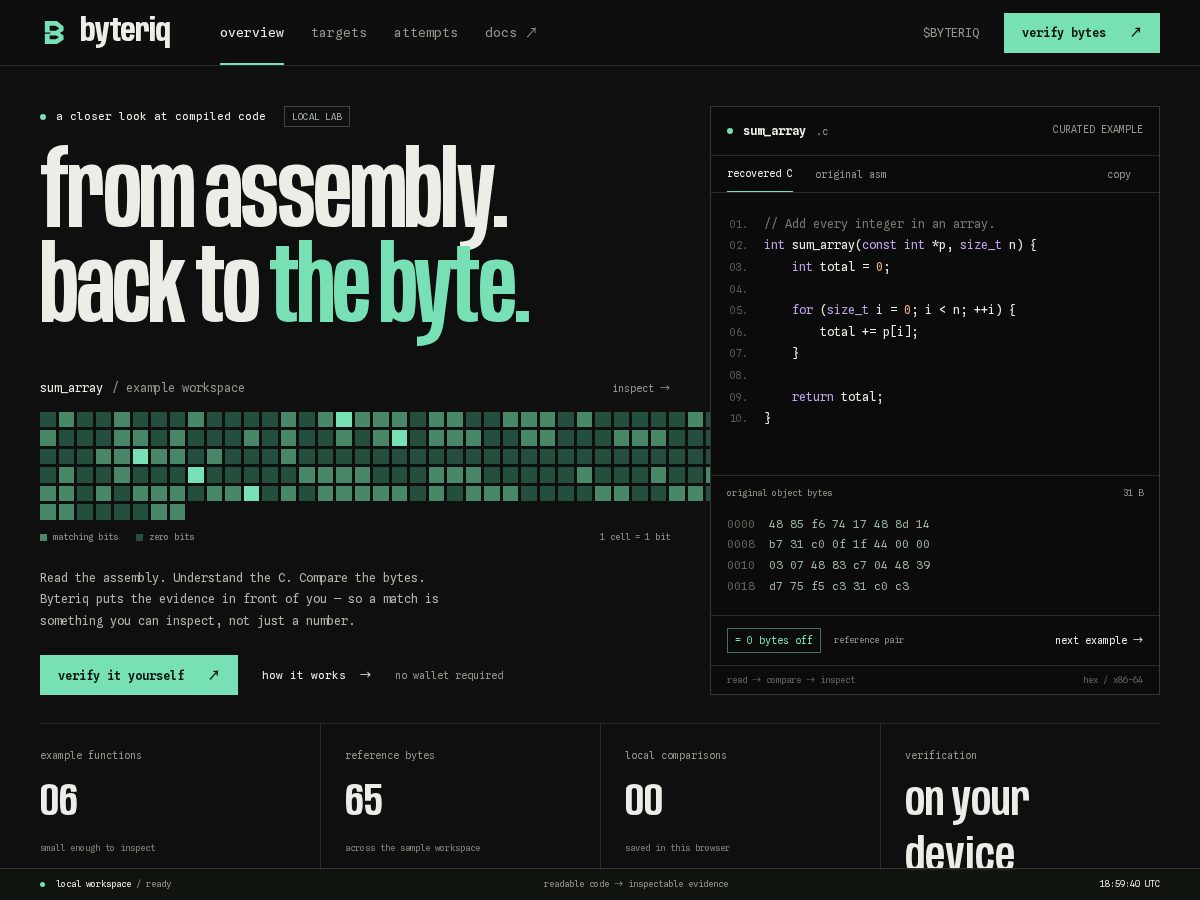Select the recovered C tab
Screen dimensions: 1200x900
click(x=760, y=174)
